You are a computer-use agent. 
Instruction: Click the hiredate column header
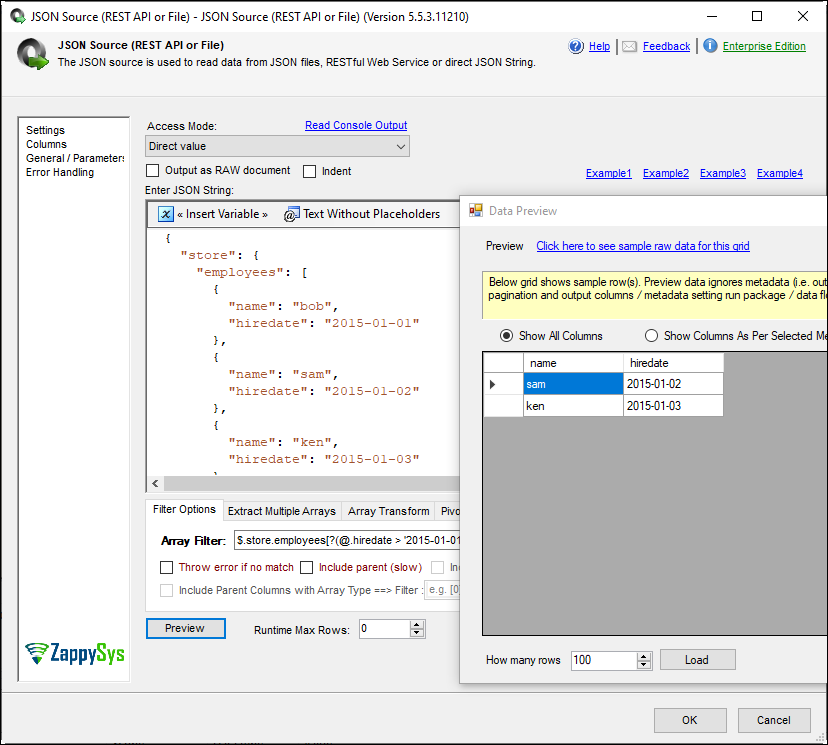click(x=673, y=363)
